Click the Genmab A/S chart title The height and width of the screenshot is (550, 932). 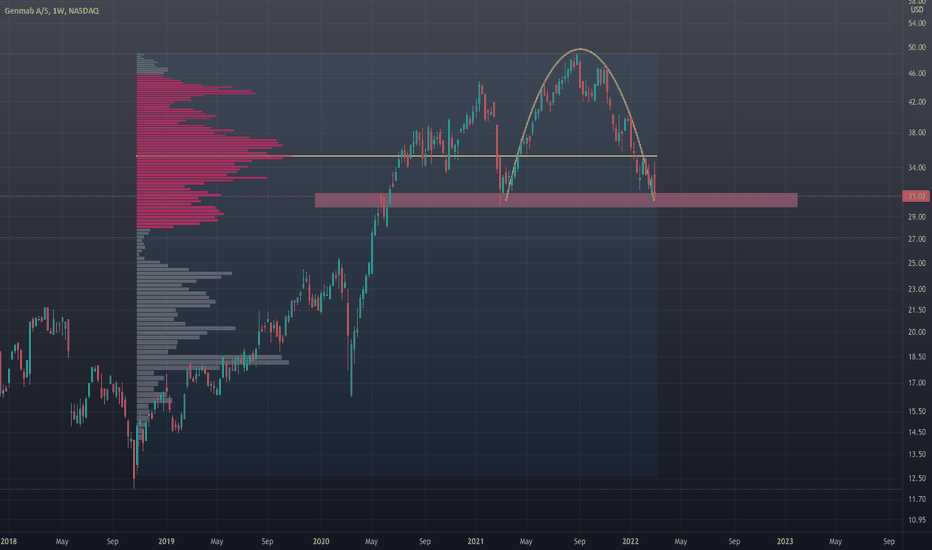tap(52, 11)
